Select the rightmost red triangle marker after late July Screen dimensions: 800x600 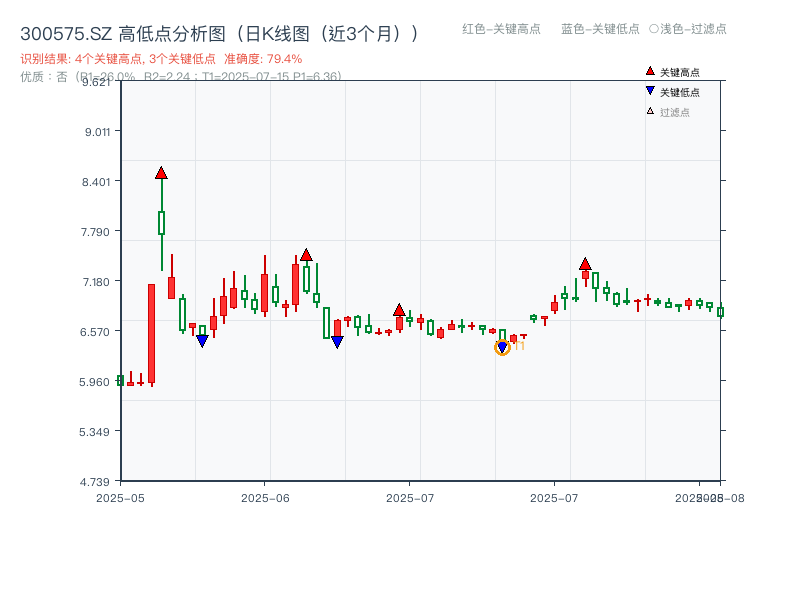[x=585, y=264]
